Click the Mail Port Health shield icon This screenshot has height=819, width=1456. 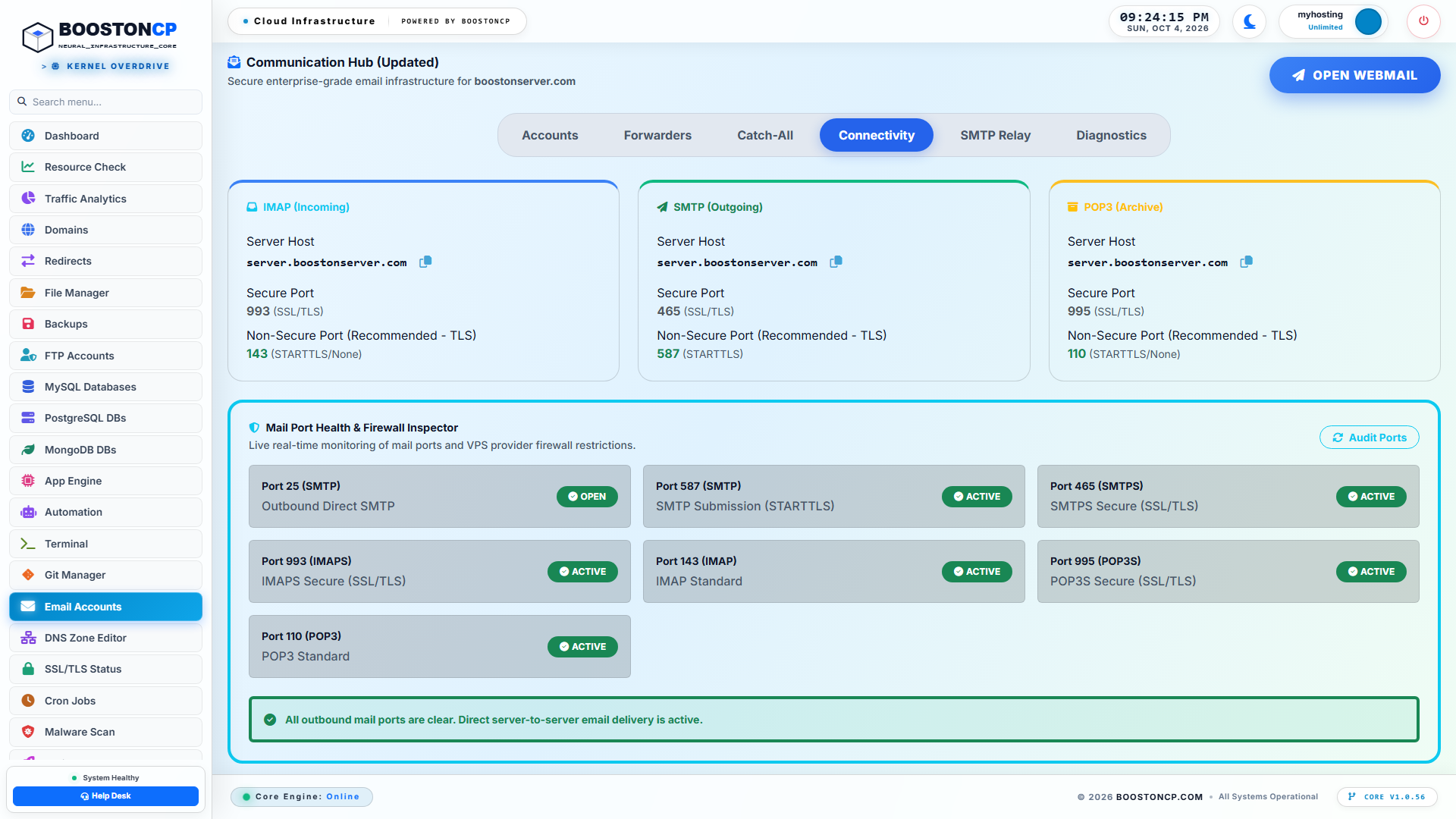254,428
